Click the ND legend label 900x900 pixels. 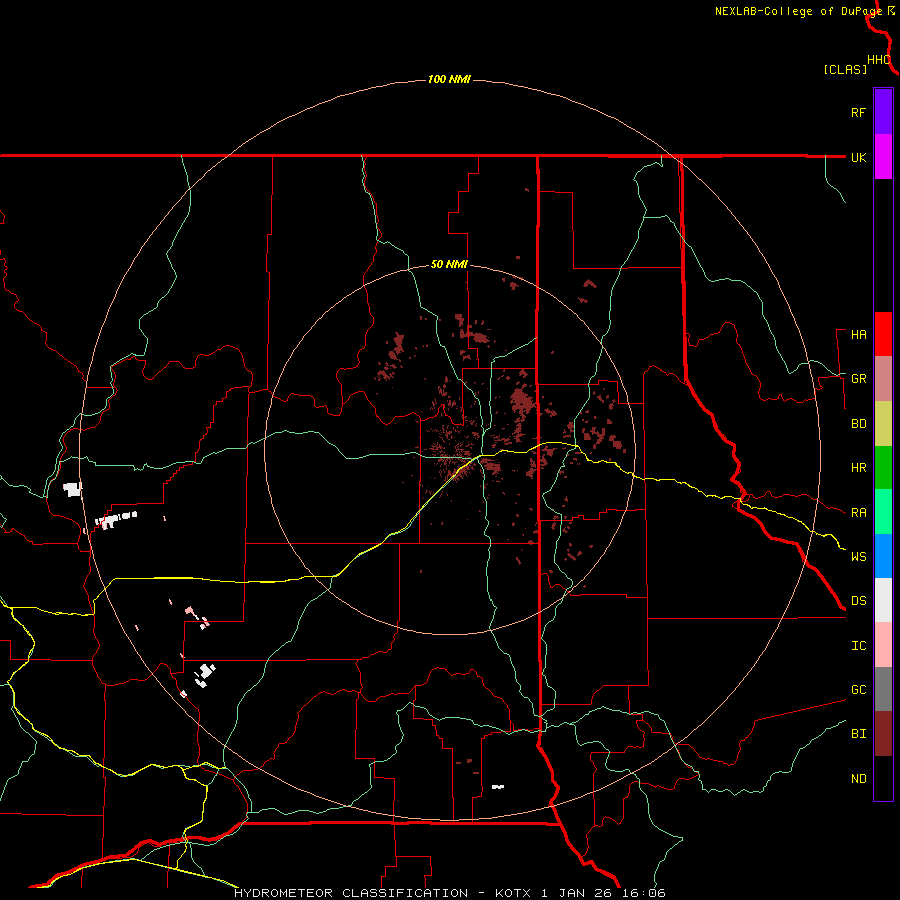858,779
